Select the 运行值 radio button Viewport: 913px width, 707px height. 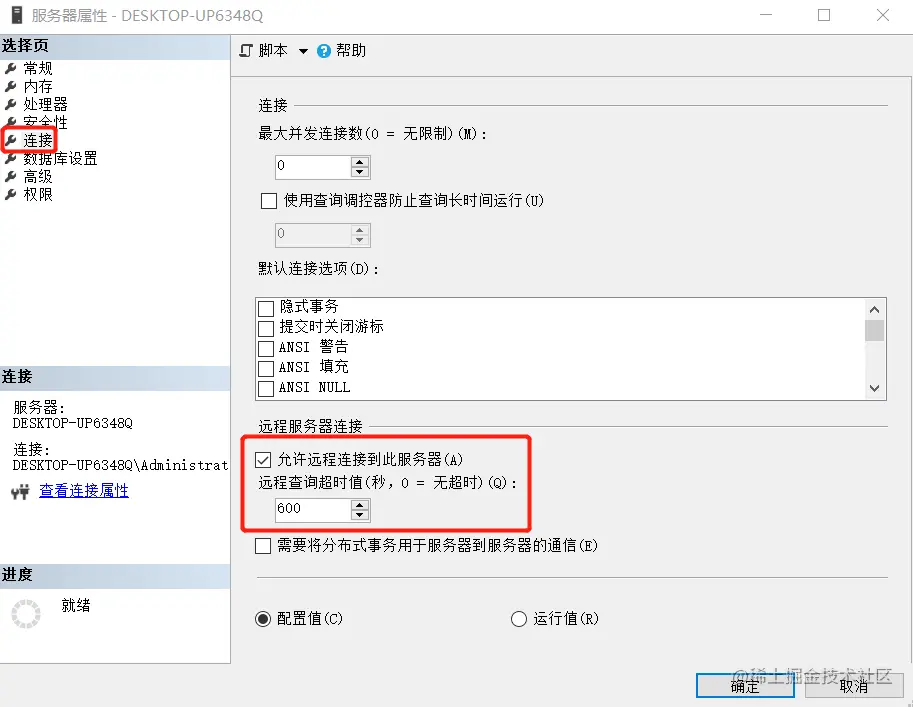click(x=519, y=618)
